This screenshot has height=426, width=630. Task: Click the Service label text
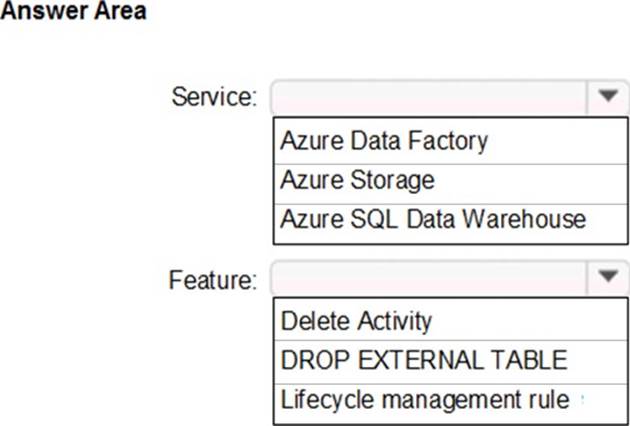[x=215, y=98]
